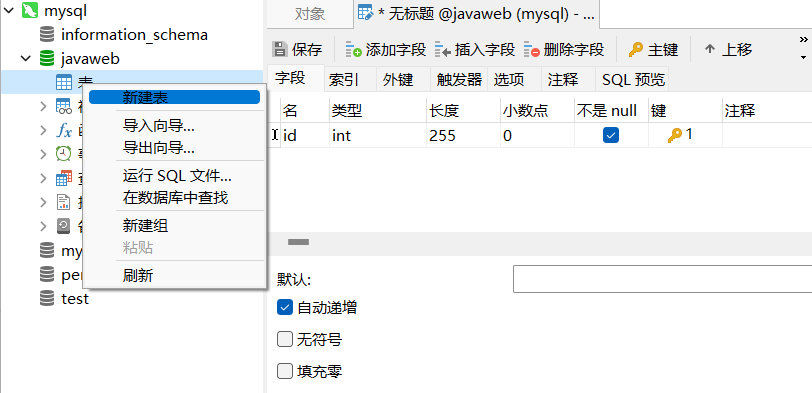Switch to the 对象 tab
Viewport: 812px width, 393px height.
click(x=310, y=14)
